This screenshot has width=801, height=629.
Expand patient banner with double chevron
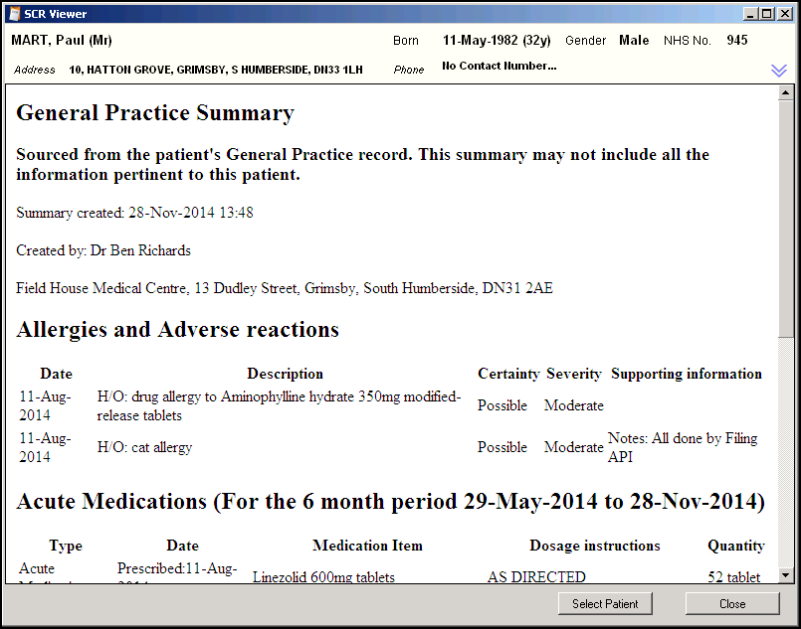point(779,70)
